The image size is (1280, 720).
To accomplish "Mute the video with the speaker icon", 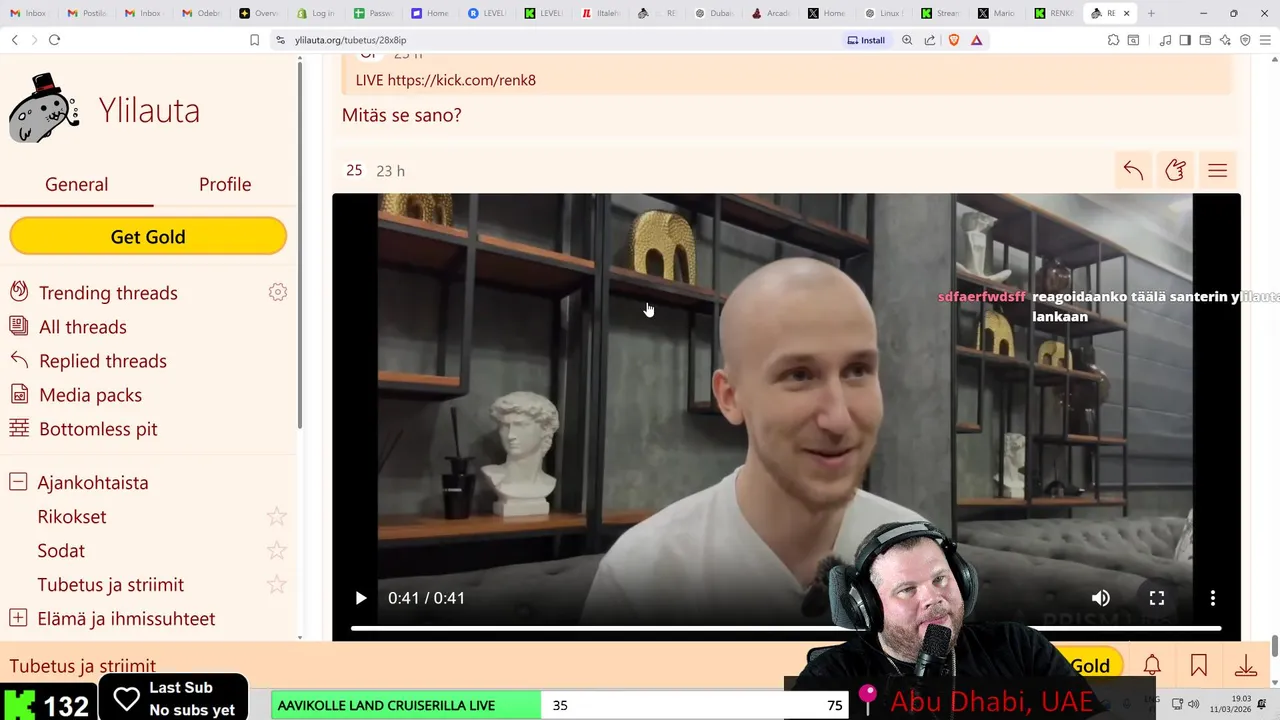I will 1100,598.
